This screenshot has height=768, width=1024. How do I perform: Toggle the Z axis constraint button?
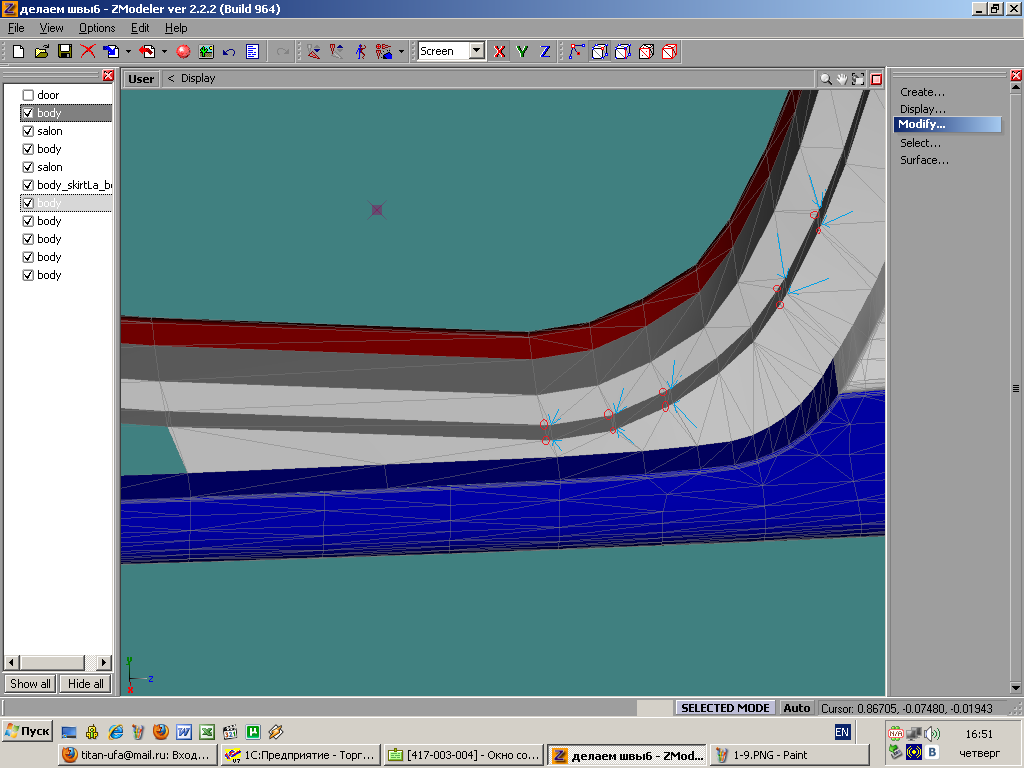[545, 51]
